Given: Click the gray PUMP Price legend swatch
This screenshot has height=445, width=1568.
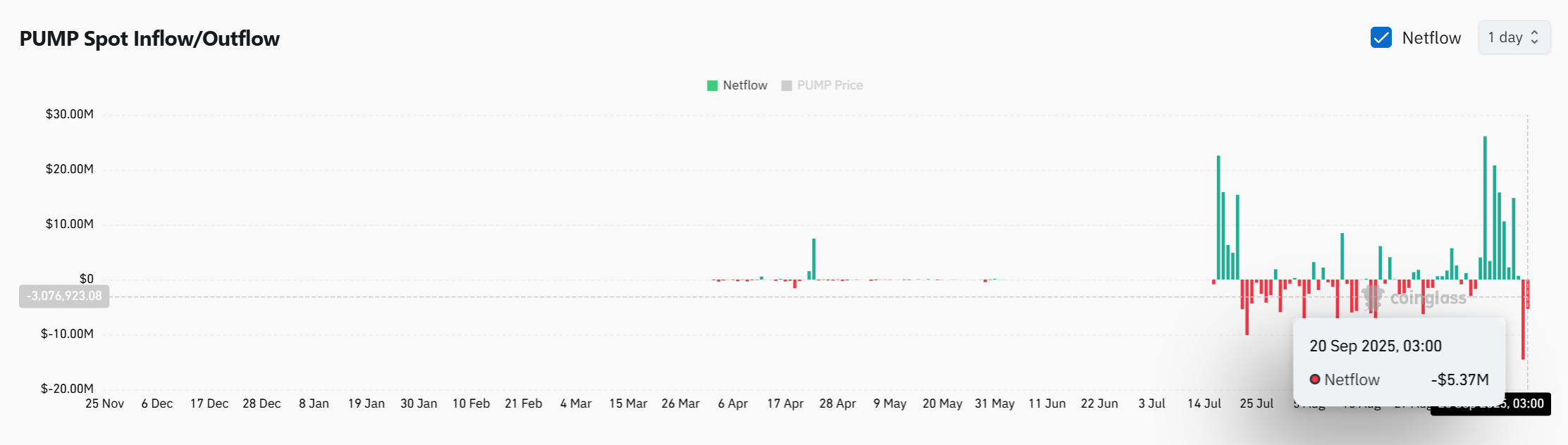Looking at the screenshot, I should [x=786, y=86].
